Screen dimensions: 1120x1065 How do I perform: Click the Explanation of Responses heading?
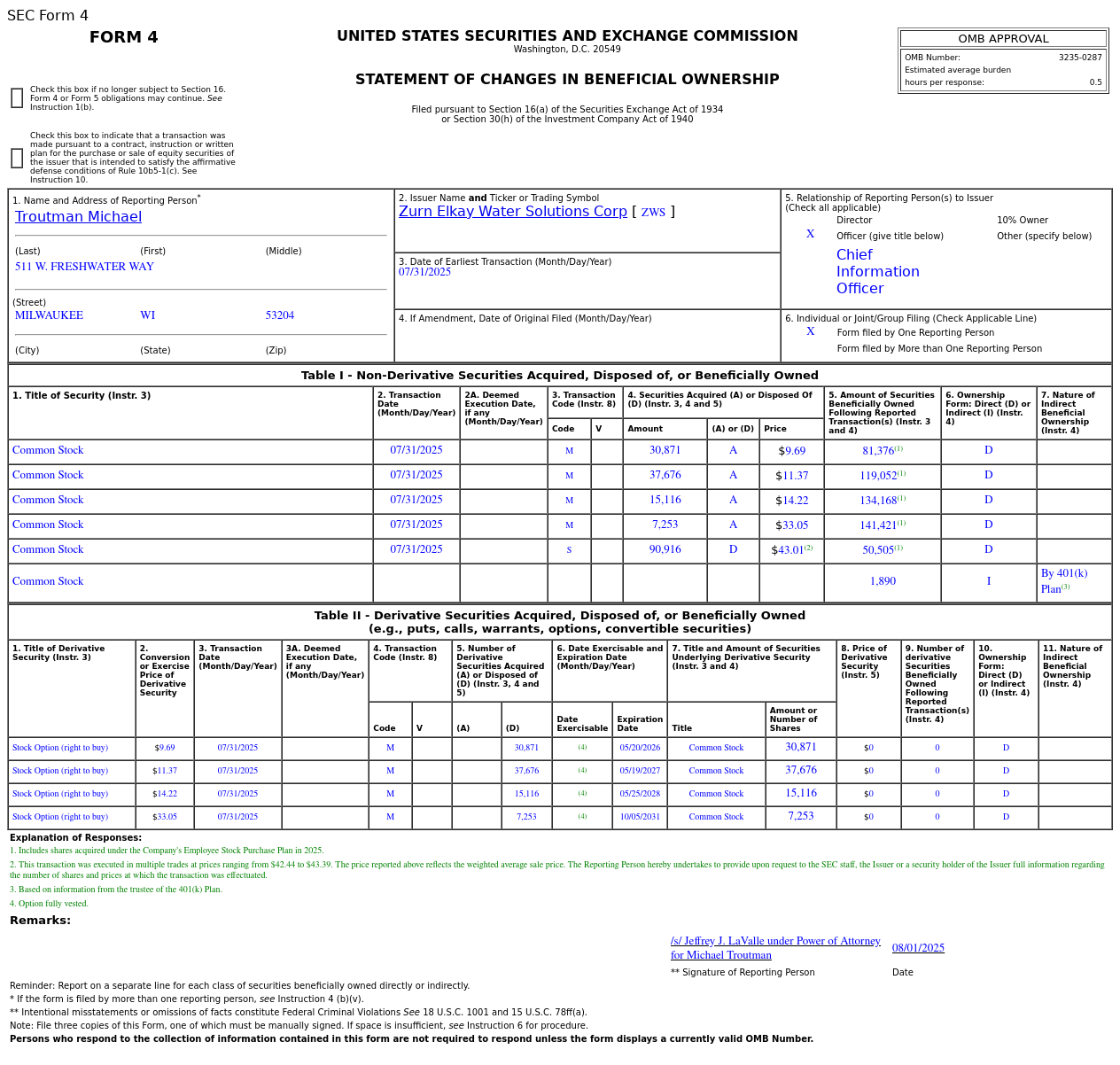pyautogui.click(x=75, y=838)
